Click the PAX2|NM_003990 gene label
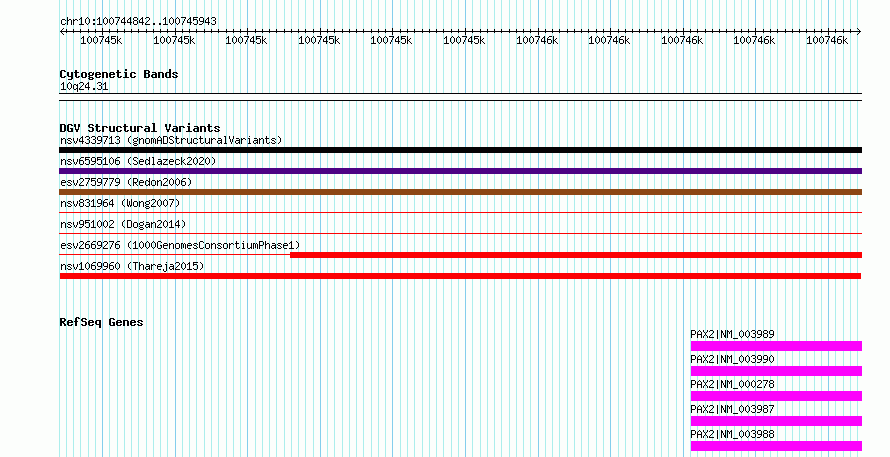 [x=732, y=359]
